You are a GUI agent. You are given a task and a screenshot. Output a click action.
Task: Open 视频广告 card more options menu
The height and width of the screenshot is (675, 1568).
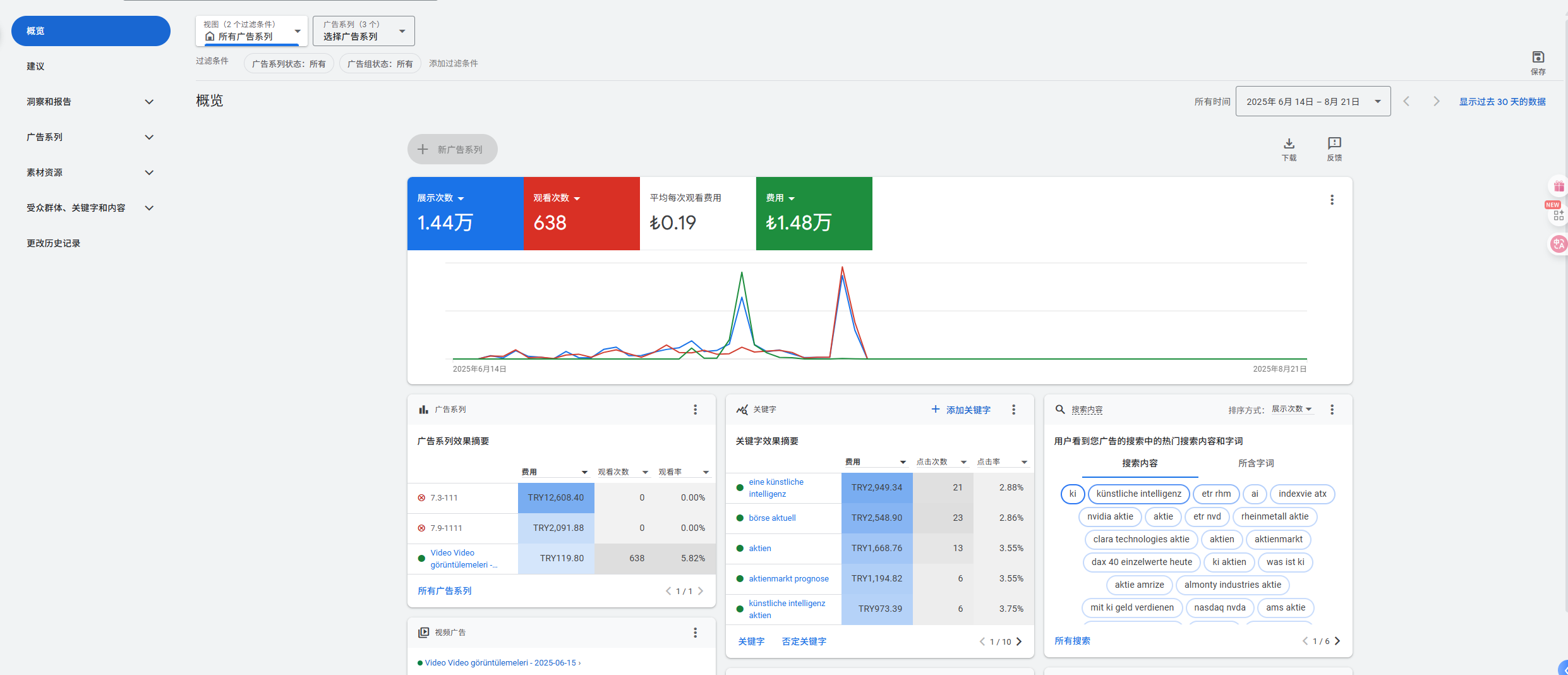[x=695, y=633]
